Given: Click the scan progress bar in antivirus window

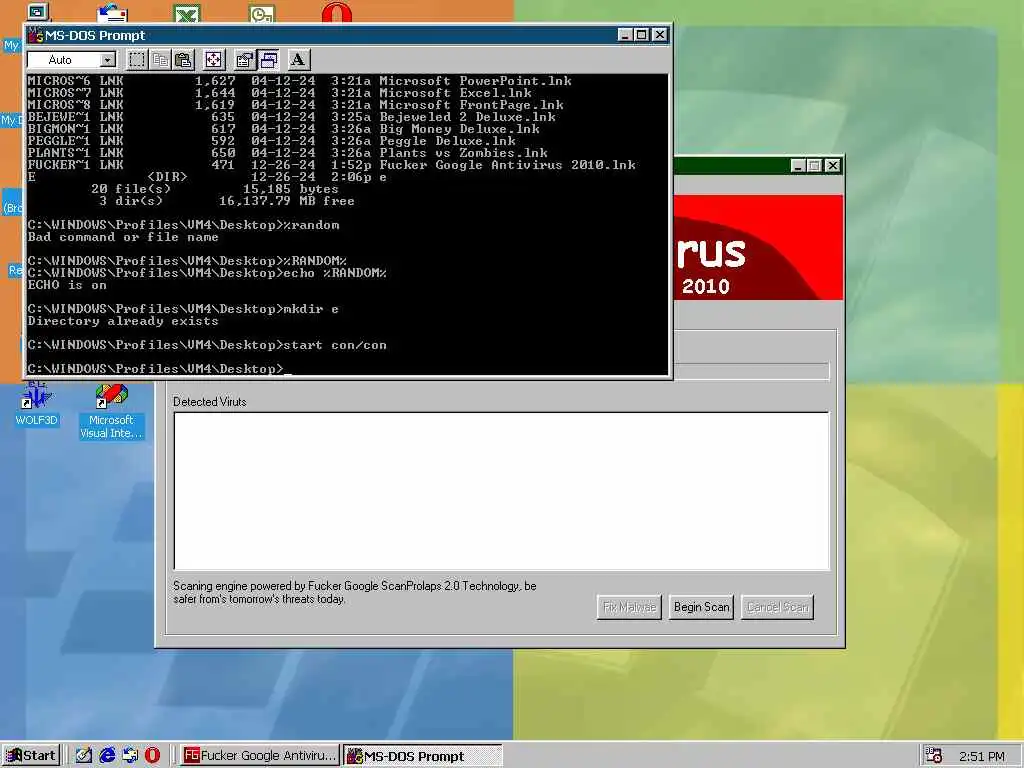Looking at the screenshot, I should pos(751,371).
